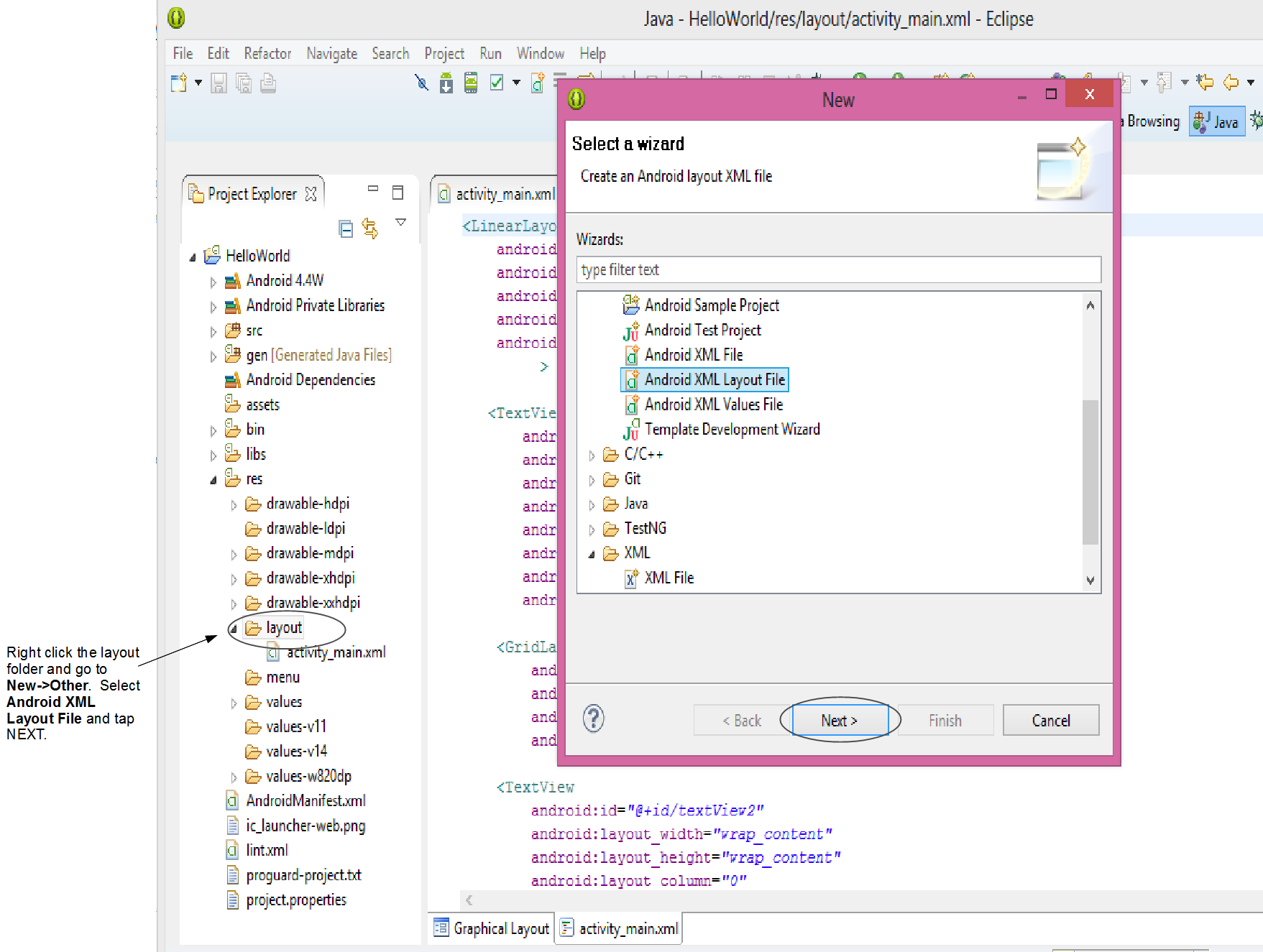This screenshot has height=952, width=1263.
Task: Click the Previous Annotation toolbar icon
Action: (x=1165, y=83)
